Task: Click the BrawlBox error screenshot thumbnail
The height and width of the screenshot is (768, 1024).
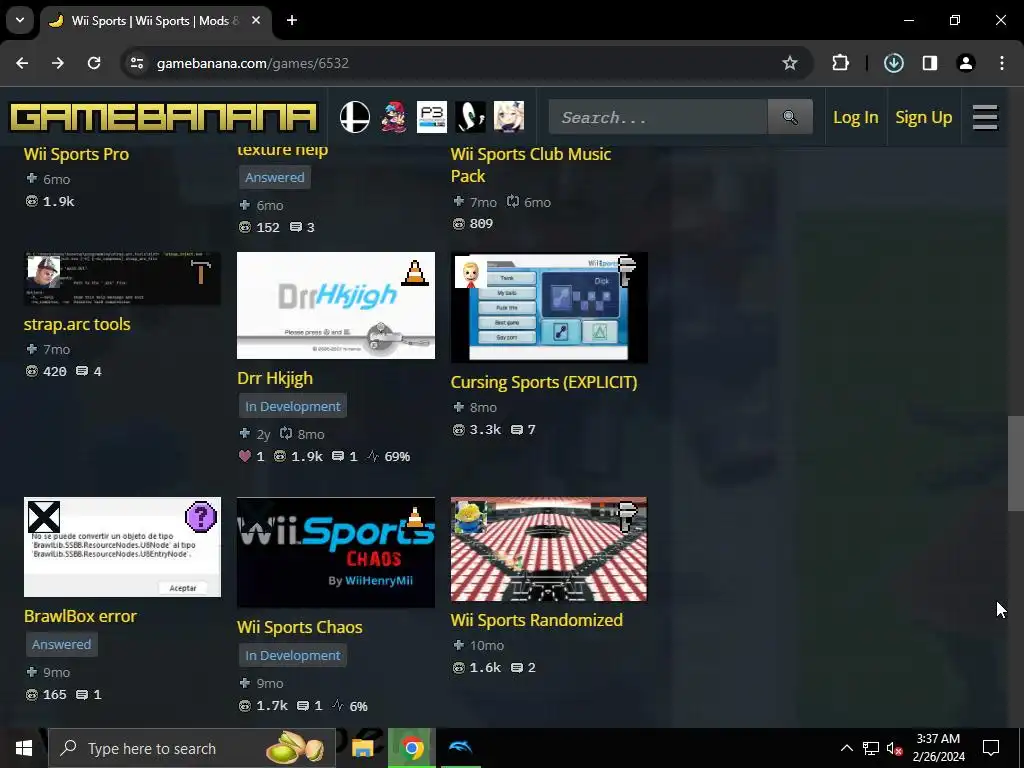Action: tap(122, 547)
